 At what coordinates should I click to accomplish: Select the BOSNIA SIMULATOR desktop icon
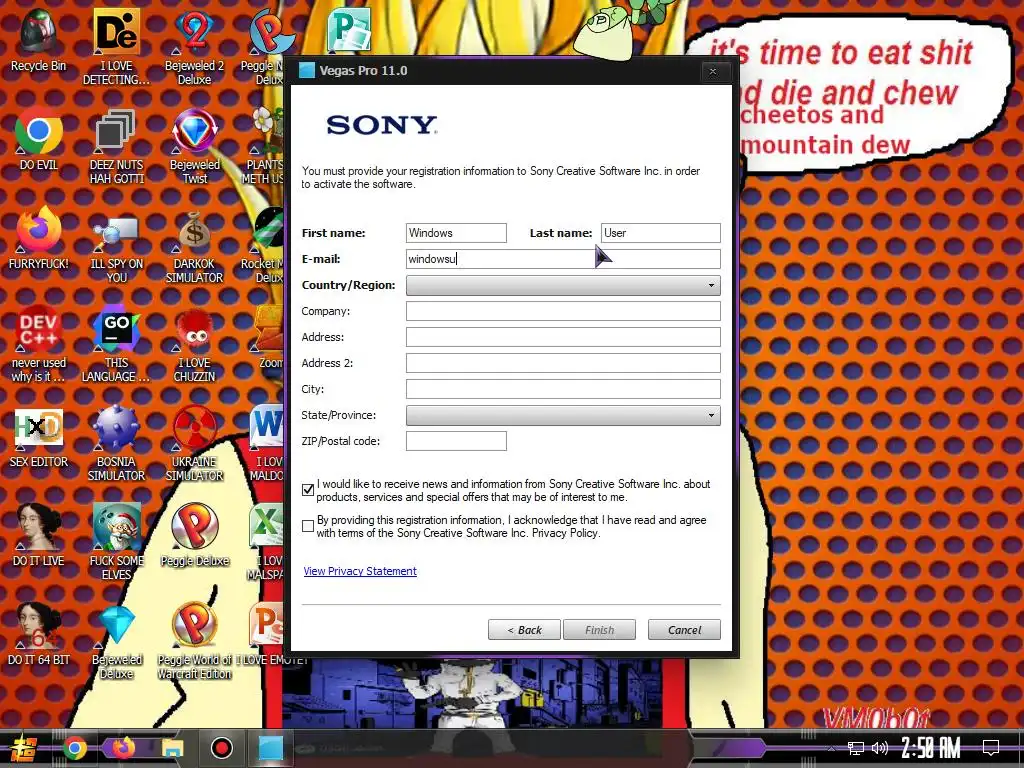tap(116, 444)
